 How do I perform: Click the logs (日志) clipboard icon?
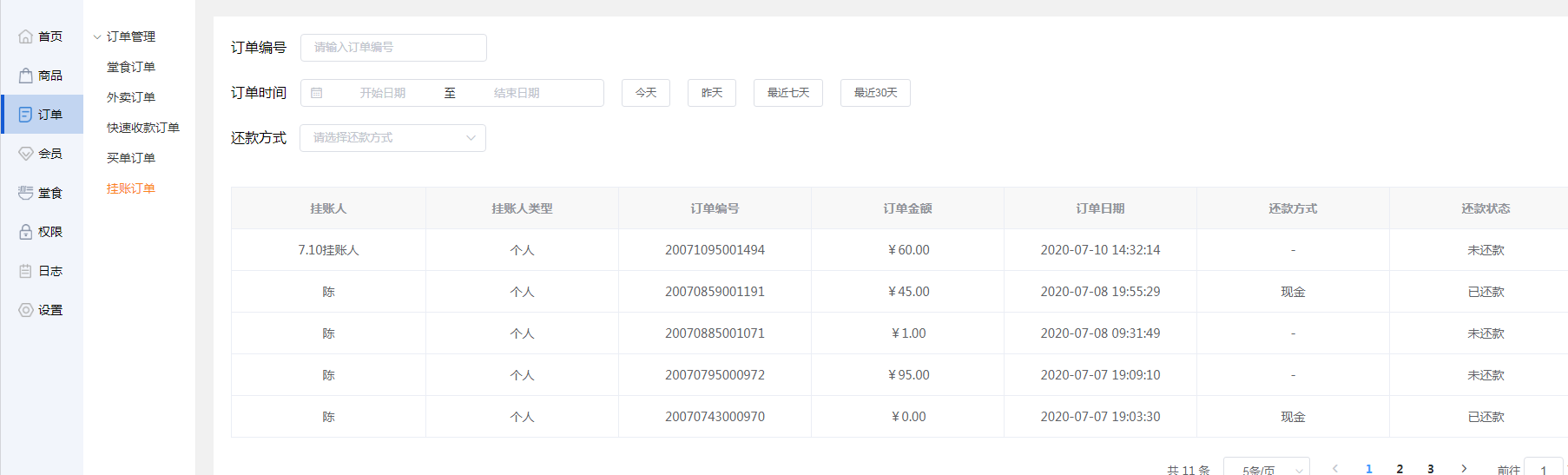pos(26,271)
